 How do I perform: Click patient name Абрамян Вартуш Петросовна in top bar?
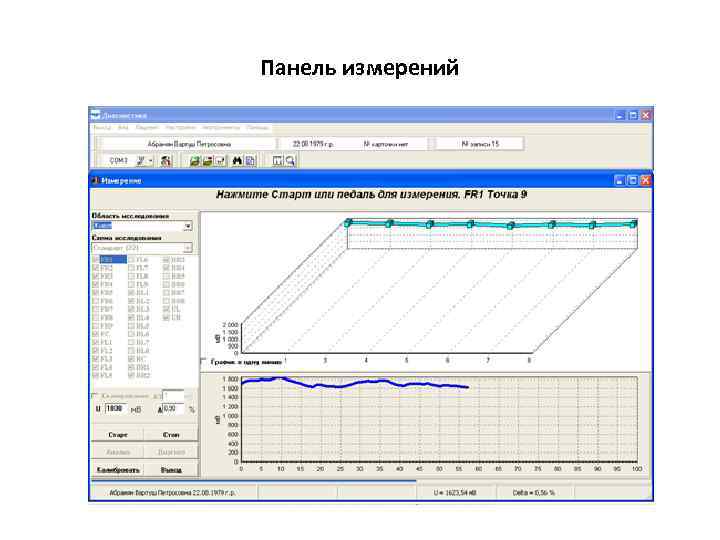click(189, 144)
